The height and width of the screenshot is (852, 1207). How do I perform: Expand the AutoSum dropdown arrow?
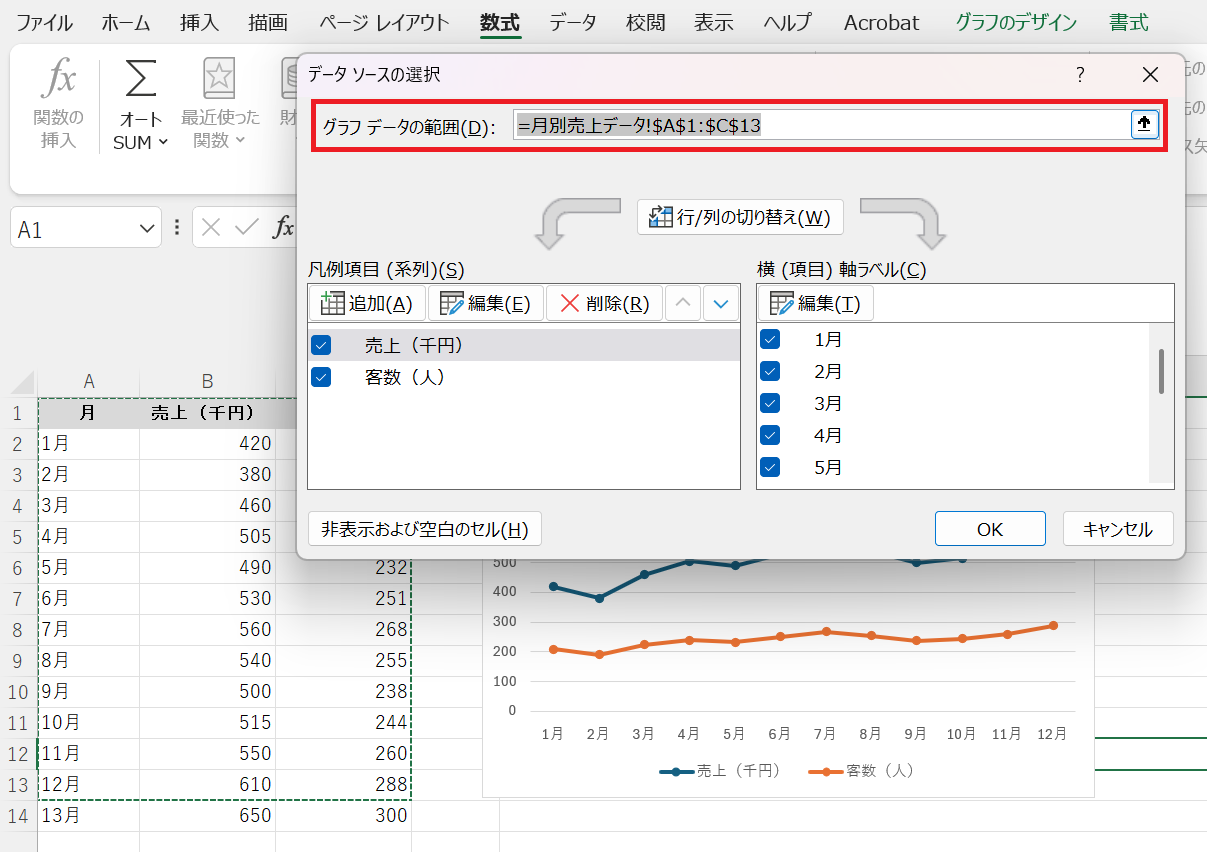pos(163,142)
